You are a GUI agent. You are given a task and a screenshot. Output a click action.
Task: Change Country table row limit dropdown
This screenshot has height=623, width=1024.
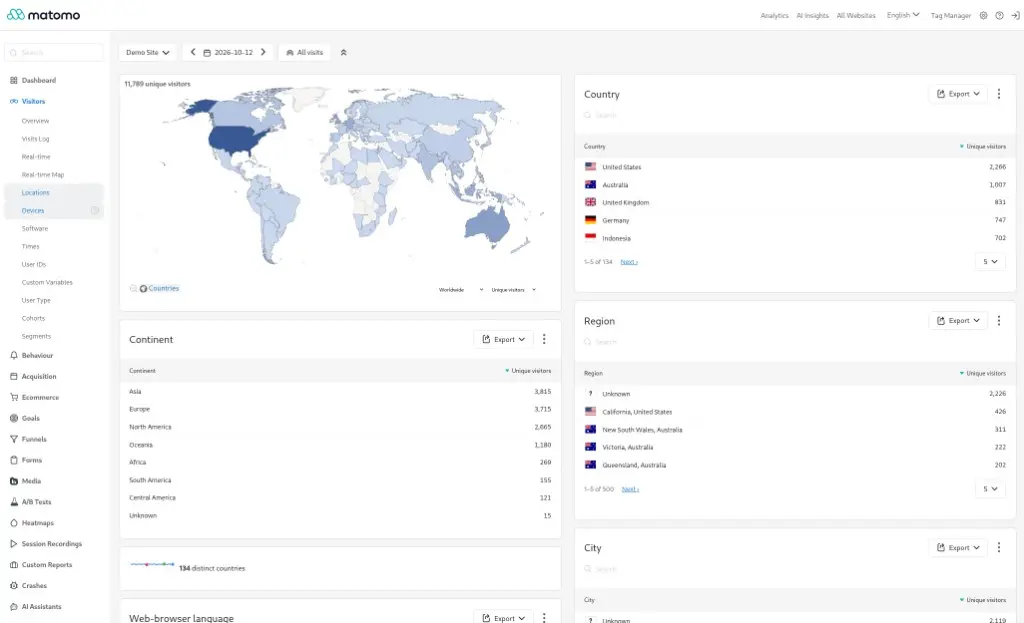point(990,261)
